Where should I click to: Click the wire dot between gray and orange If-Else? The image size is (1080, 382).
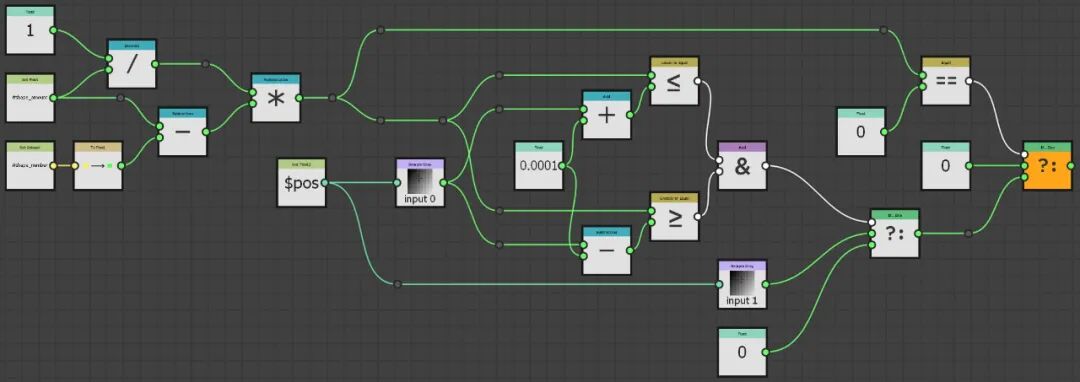point(968,233)
